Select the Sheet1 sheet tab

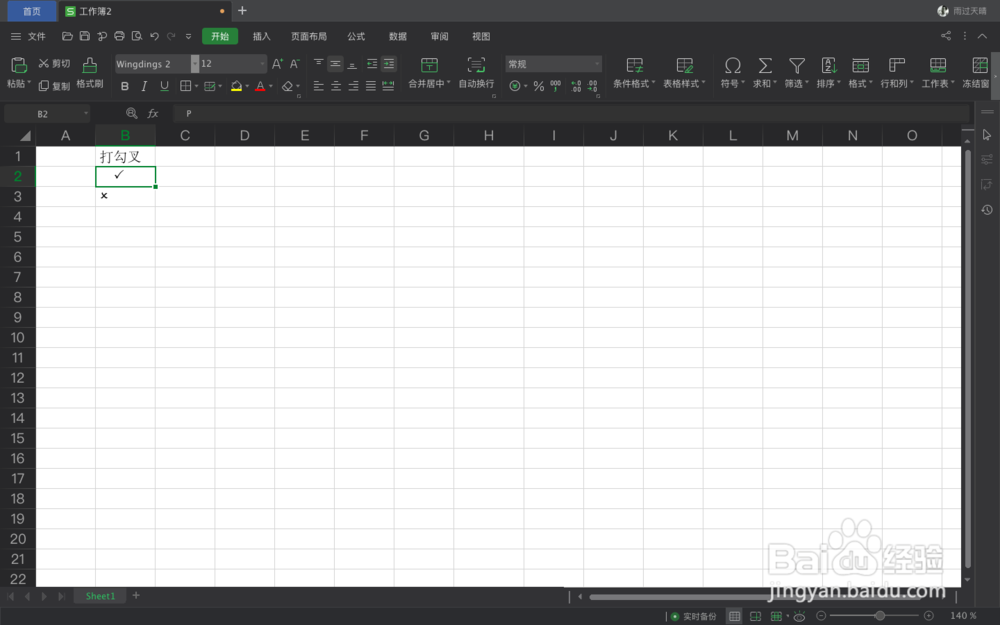tap(100, 596)
